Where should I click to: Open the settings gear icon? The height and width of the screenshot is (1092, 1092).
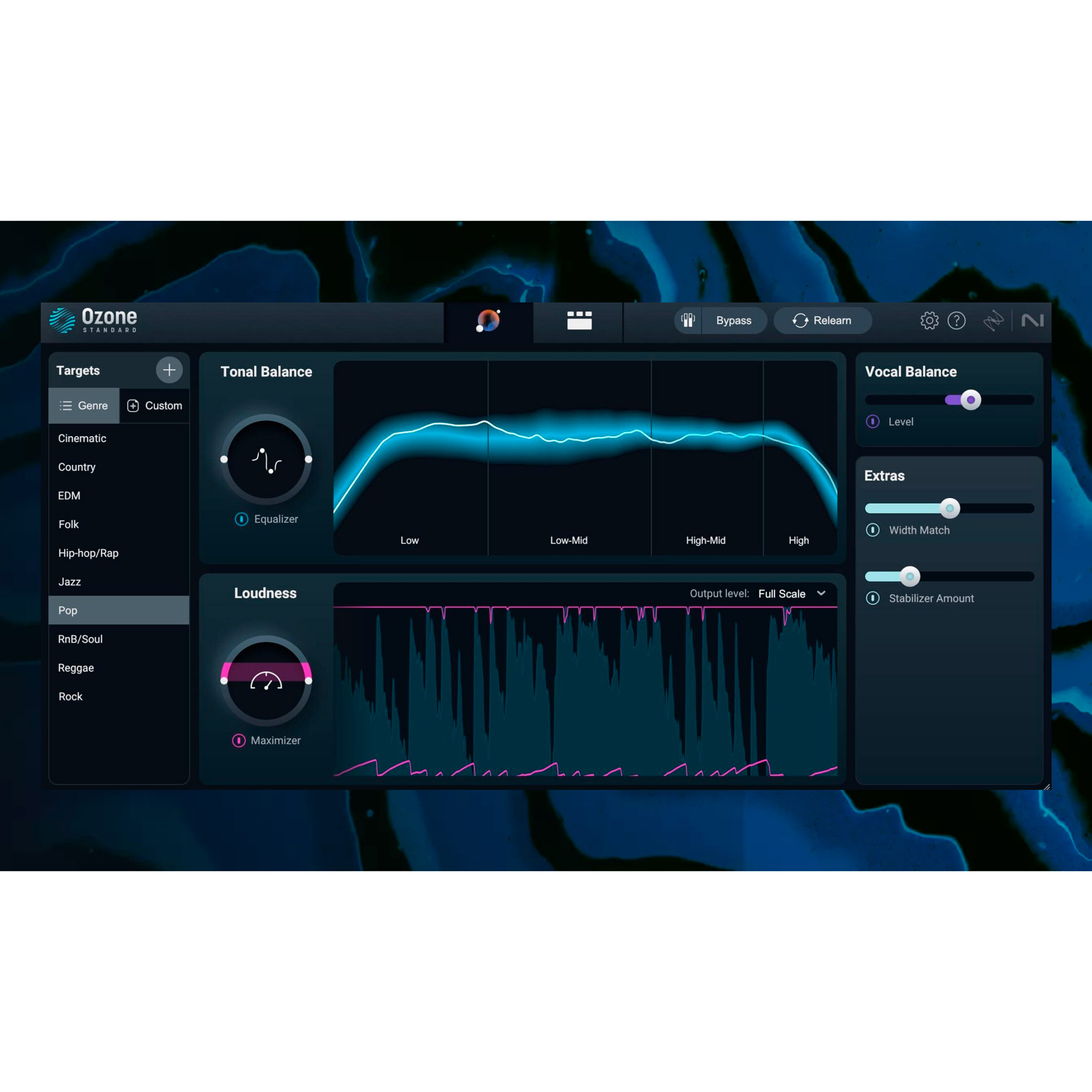[929, 320]
